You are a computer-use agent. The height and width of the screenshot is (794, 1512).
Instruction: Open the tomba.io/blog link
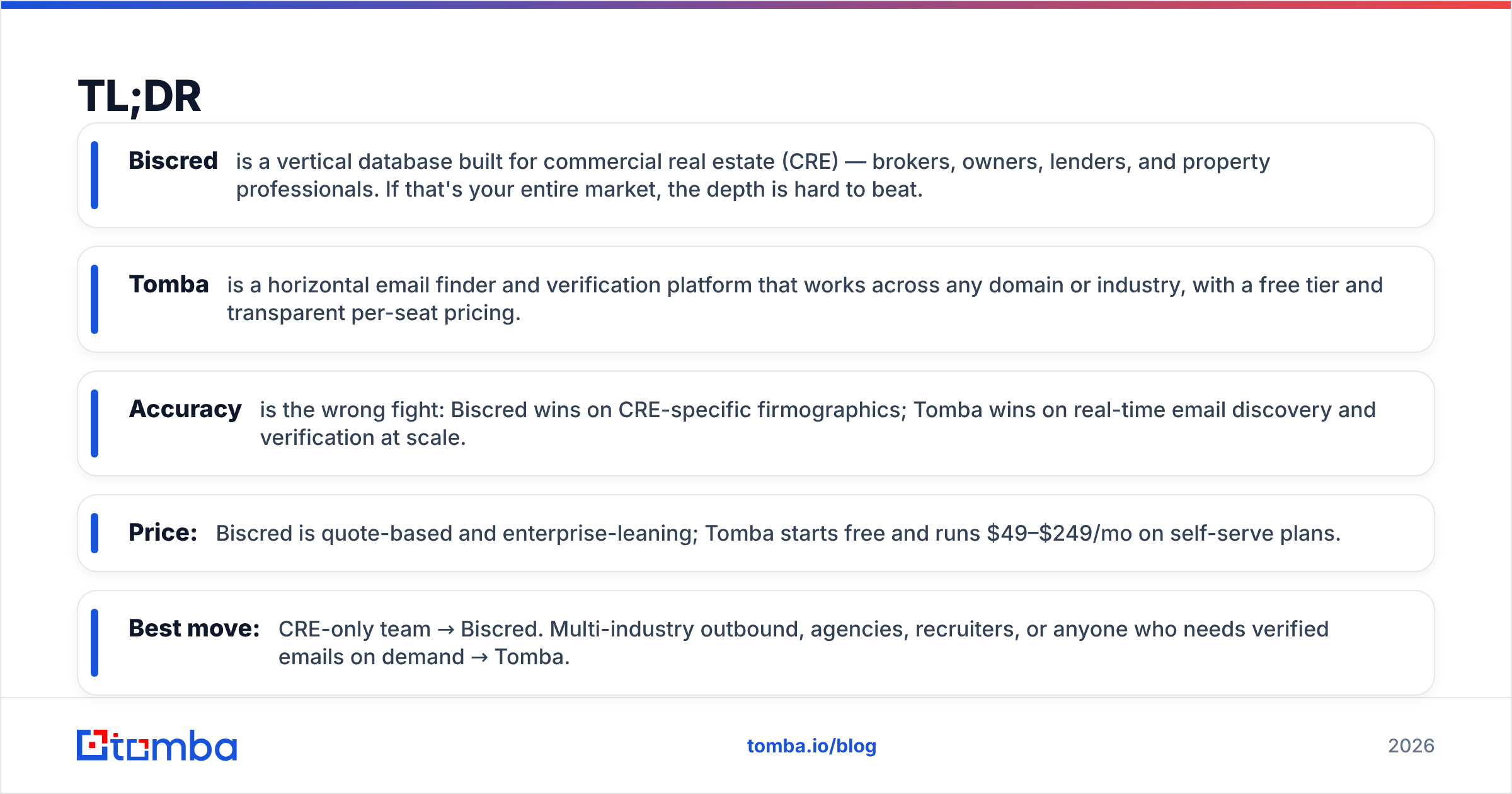click(x=811, y=746)
